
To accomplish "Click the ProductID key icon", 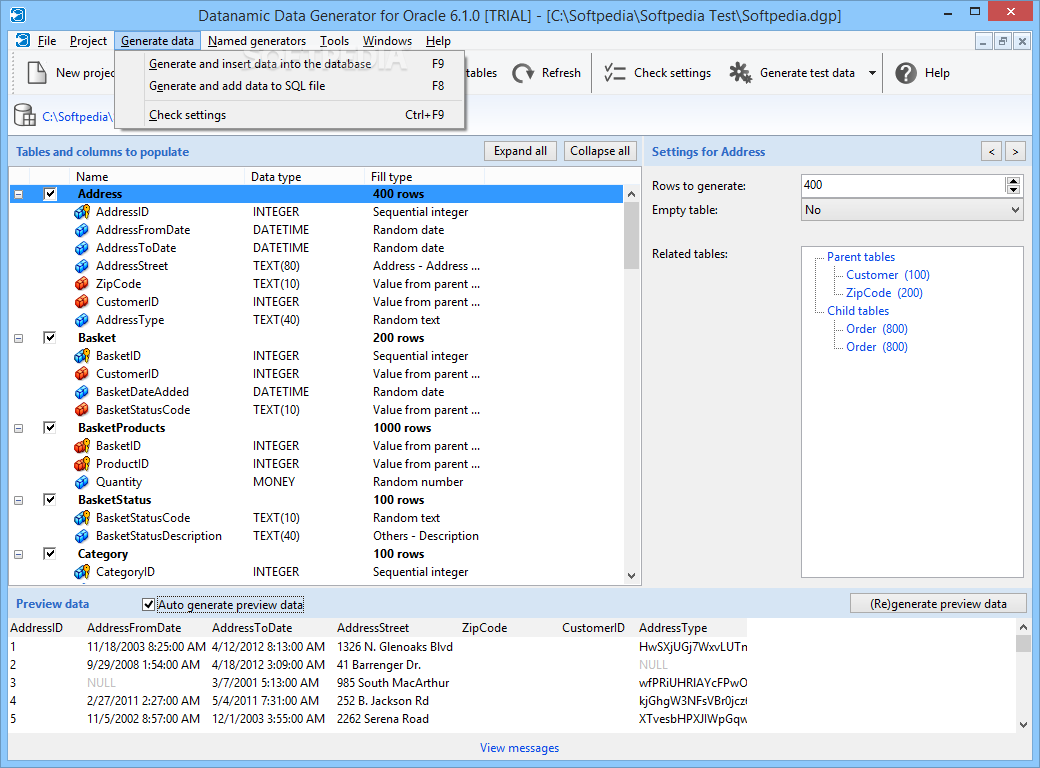I will pyautogui.click(x=82, y=464).
